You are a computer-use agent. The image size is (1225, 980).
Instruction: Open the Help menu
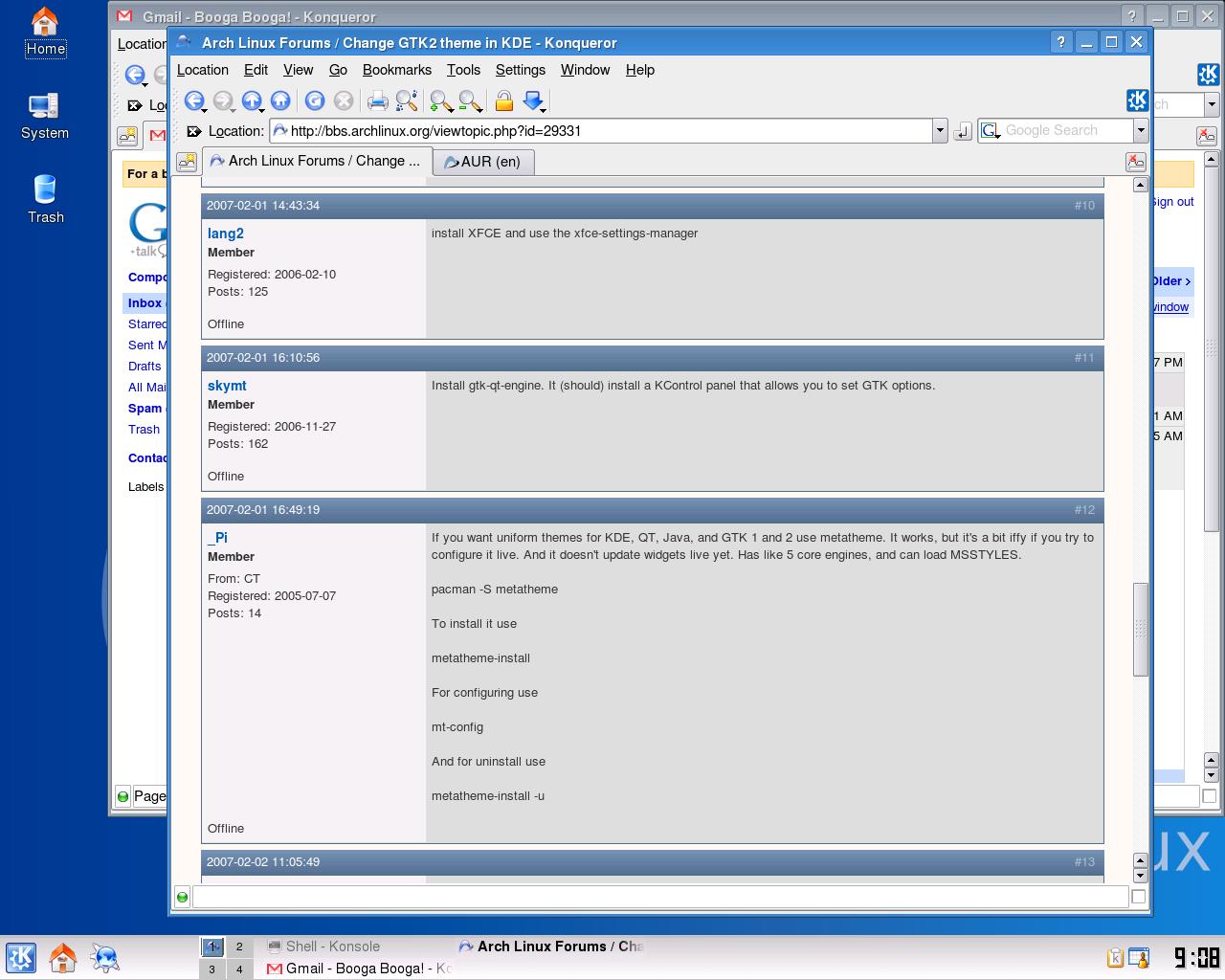coord(640,70)
